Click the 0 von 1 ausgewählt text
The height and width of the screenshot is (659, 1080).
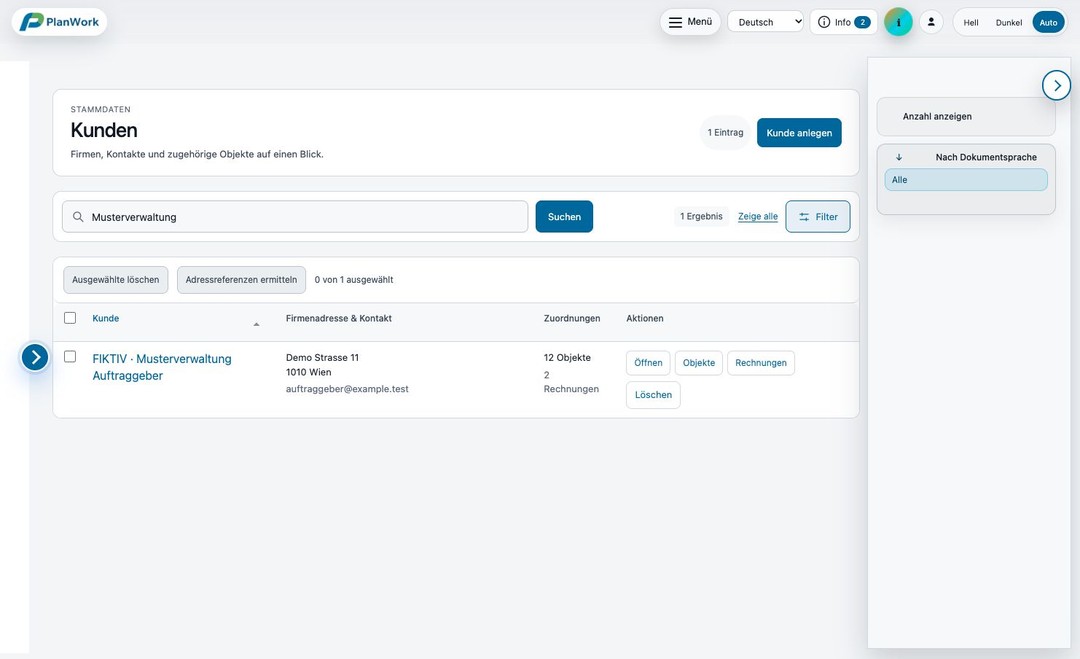pos(354,280)
